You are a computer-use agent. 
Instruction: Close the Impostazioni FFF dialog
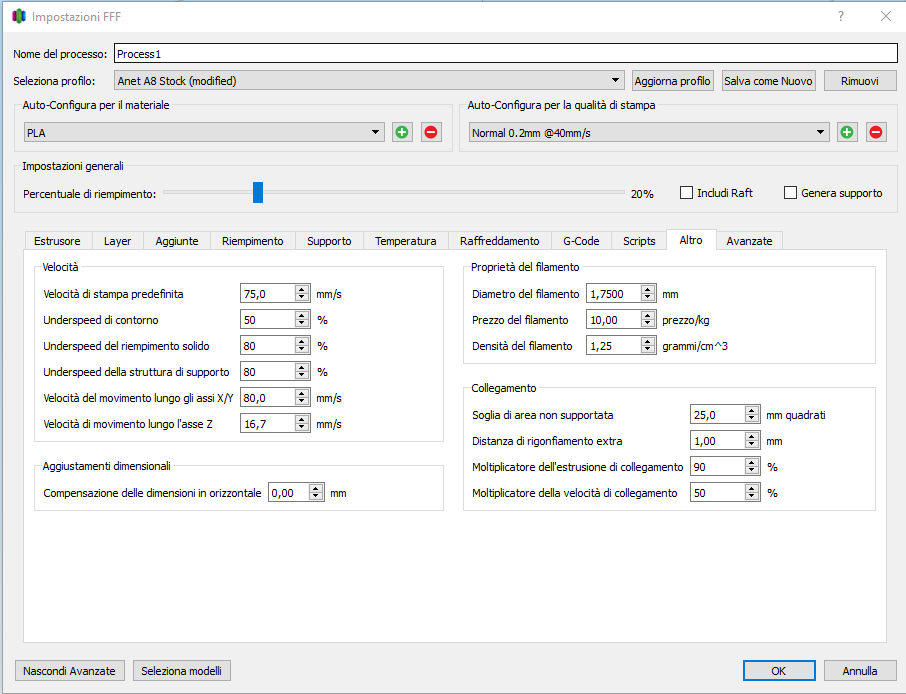tap(886, 16)
